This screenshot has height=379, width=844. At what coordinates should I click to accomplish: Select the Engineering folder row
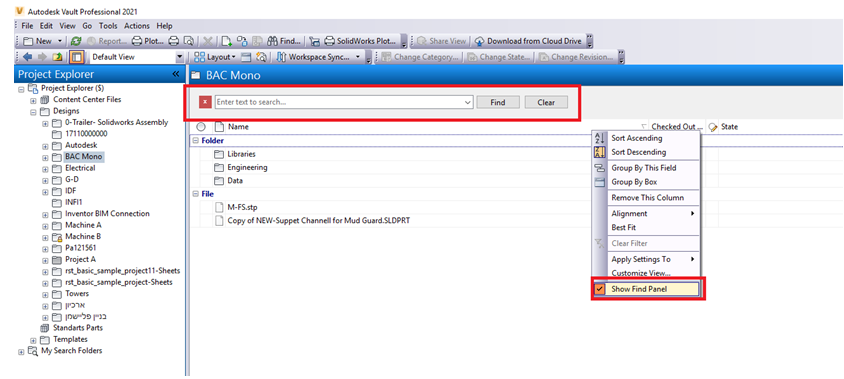click(x=247, y=167)
